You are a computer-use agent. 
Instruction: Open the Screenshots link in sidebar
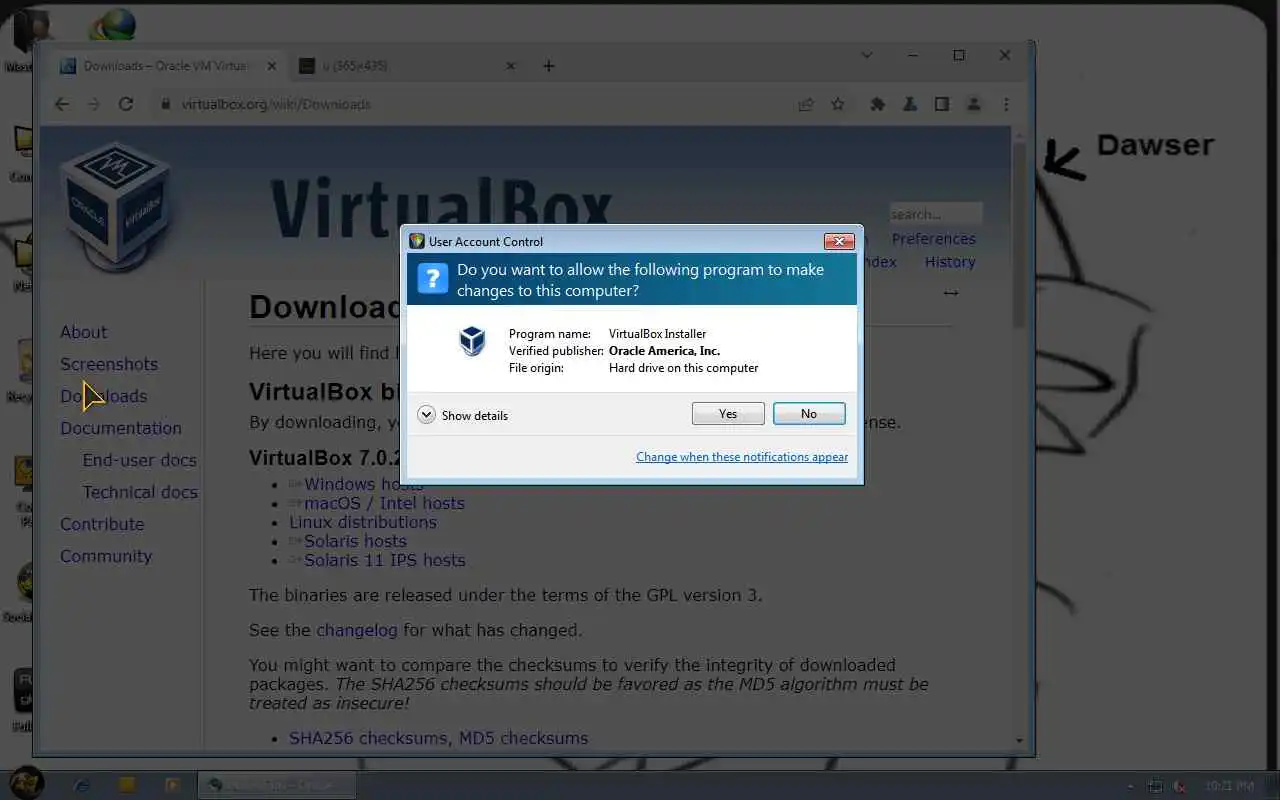[x=109, y=364]
